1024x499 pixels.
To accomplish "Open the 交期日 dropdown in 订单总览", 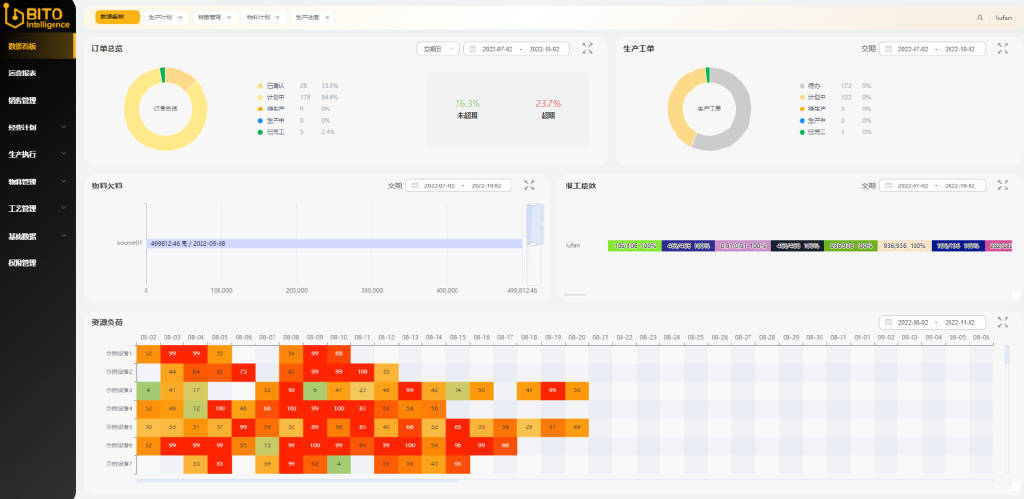I will [437, 48].
